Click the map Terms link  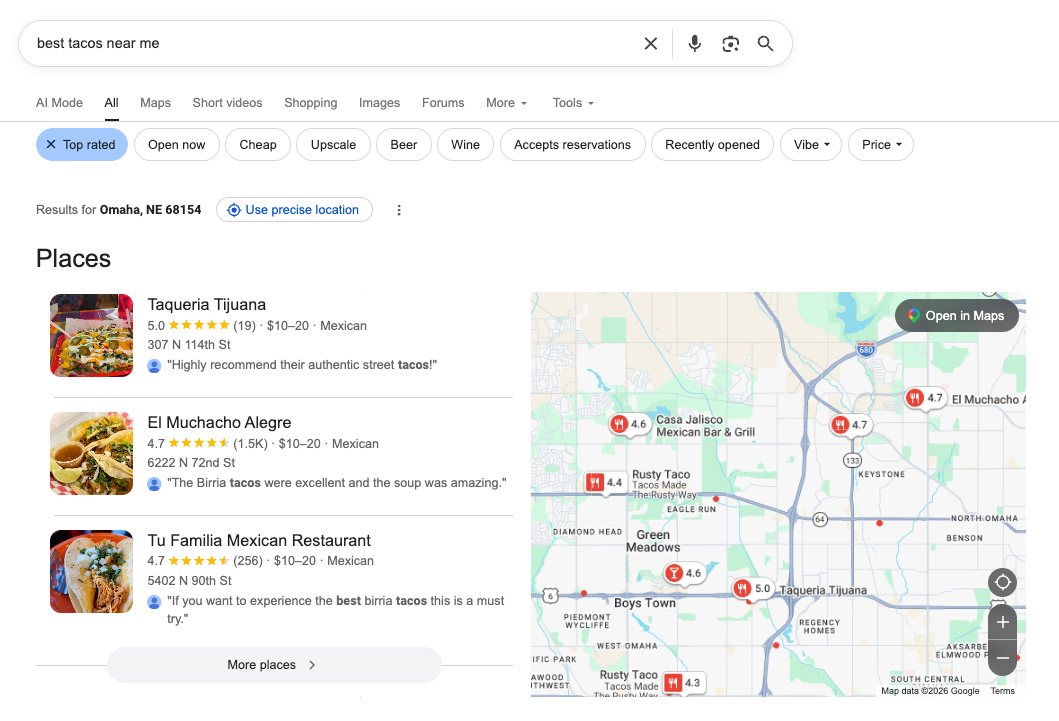[1002, 691]
